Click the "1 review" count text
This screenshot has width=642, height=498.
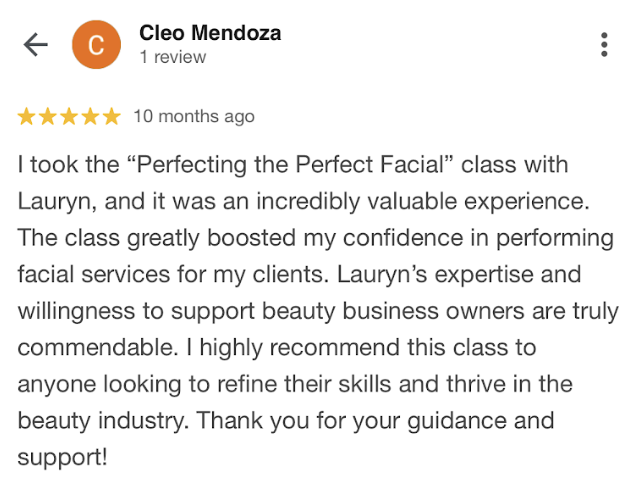[173, 58]
